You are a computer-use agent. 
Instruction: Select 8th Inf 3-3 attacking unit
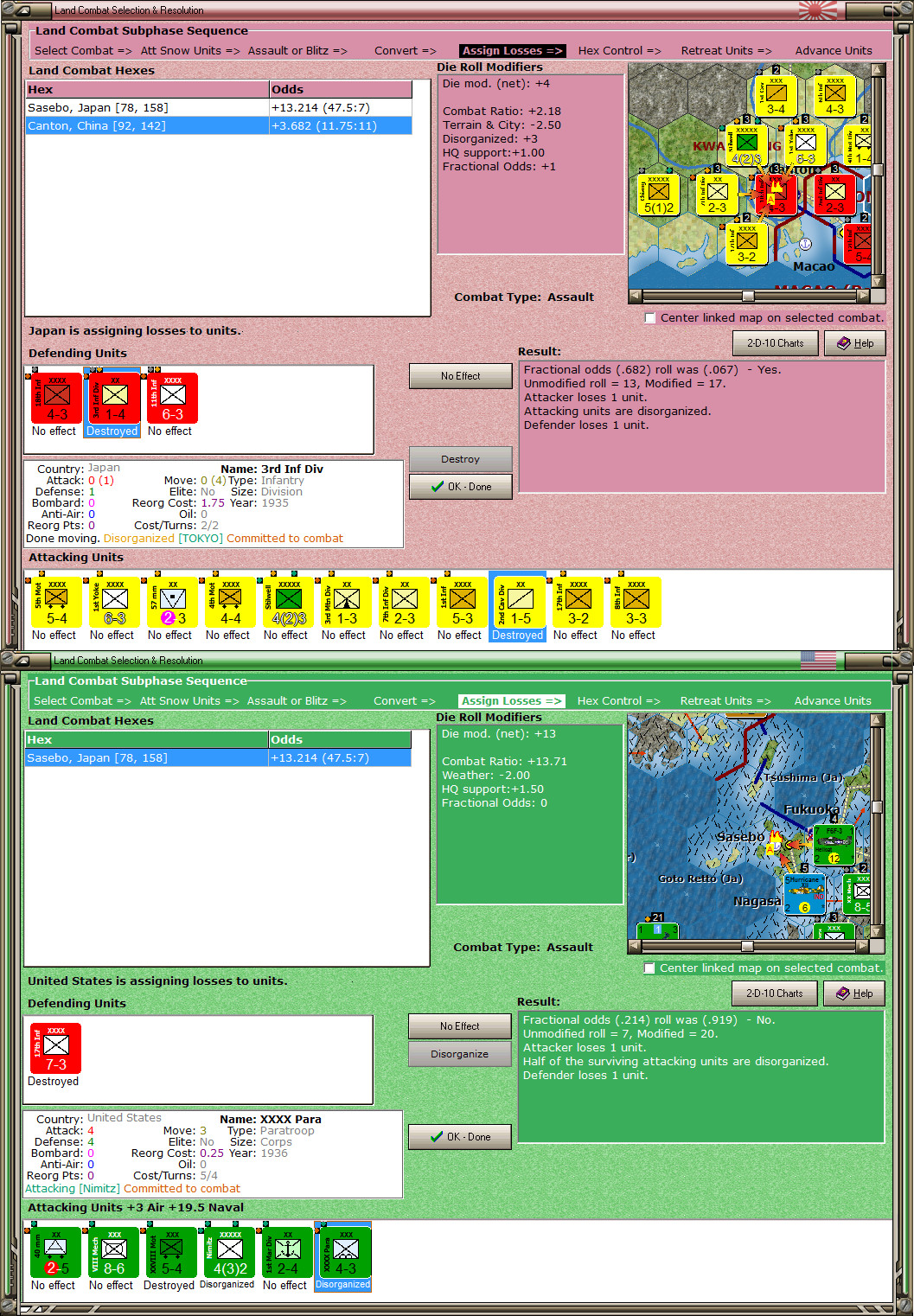click(x=636, y=603)
